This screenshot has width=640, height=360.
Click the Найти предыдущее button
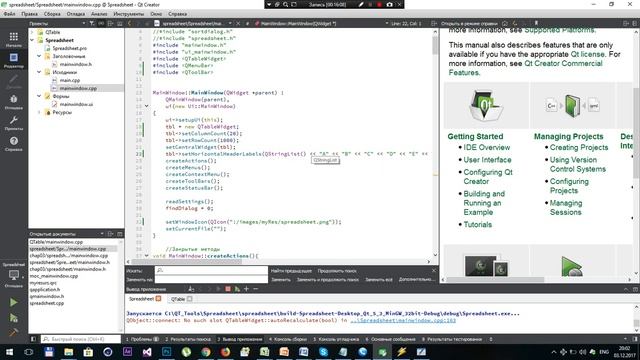[291, 271]
